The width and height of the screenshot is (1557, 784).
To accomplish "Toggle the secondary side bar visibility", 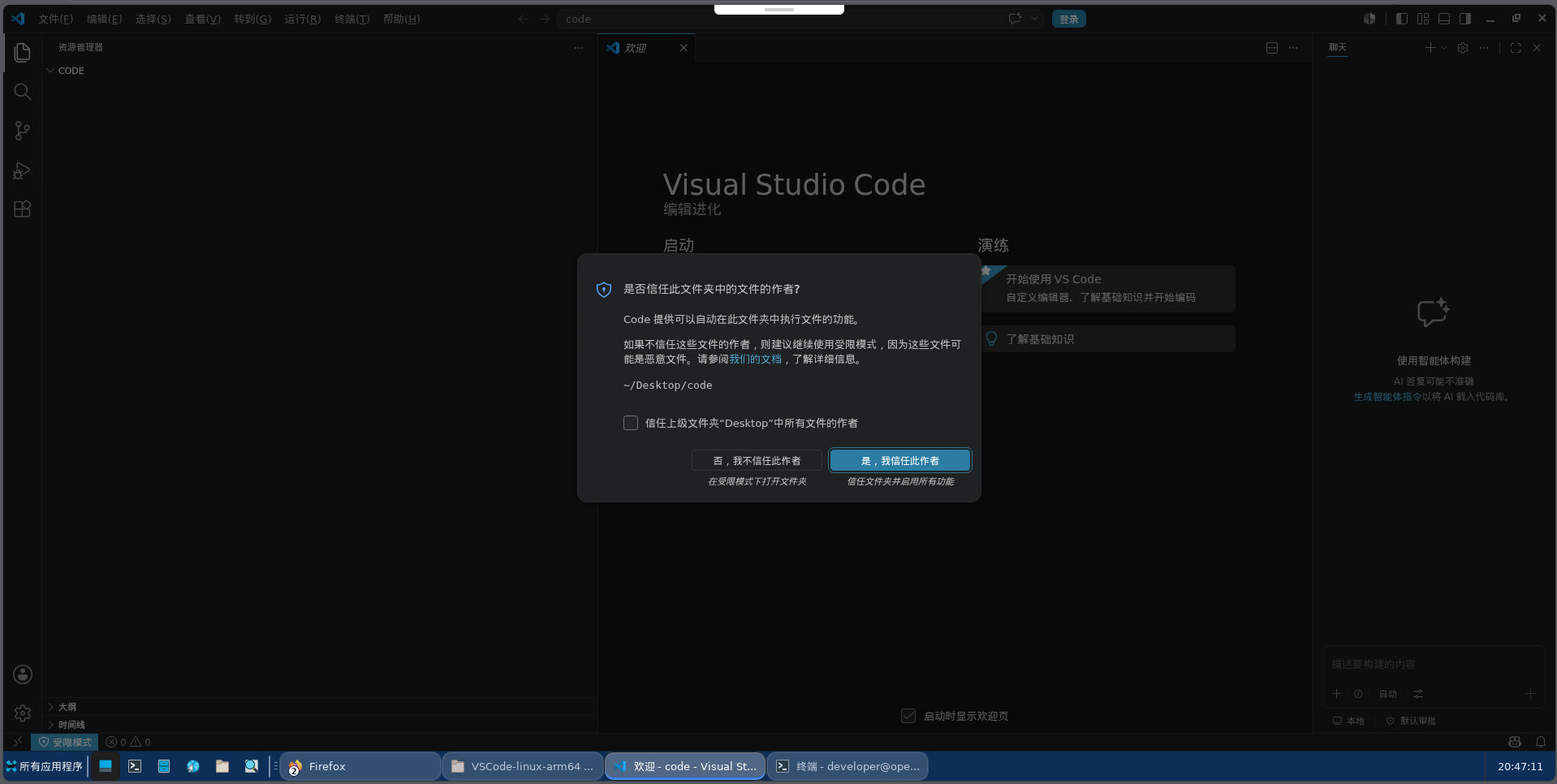I will coord(1465,19).
